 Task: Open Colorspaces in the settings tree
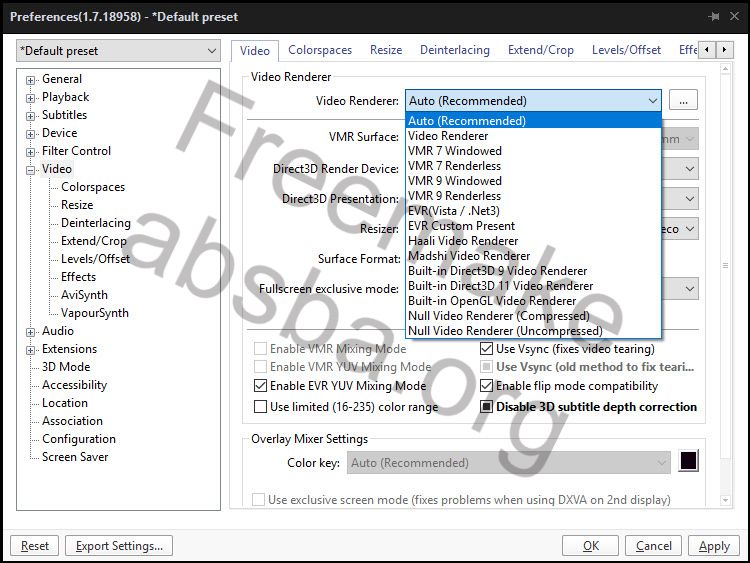point(93,187)
